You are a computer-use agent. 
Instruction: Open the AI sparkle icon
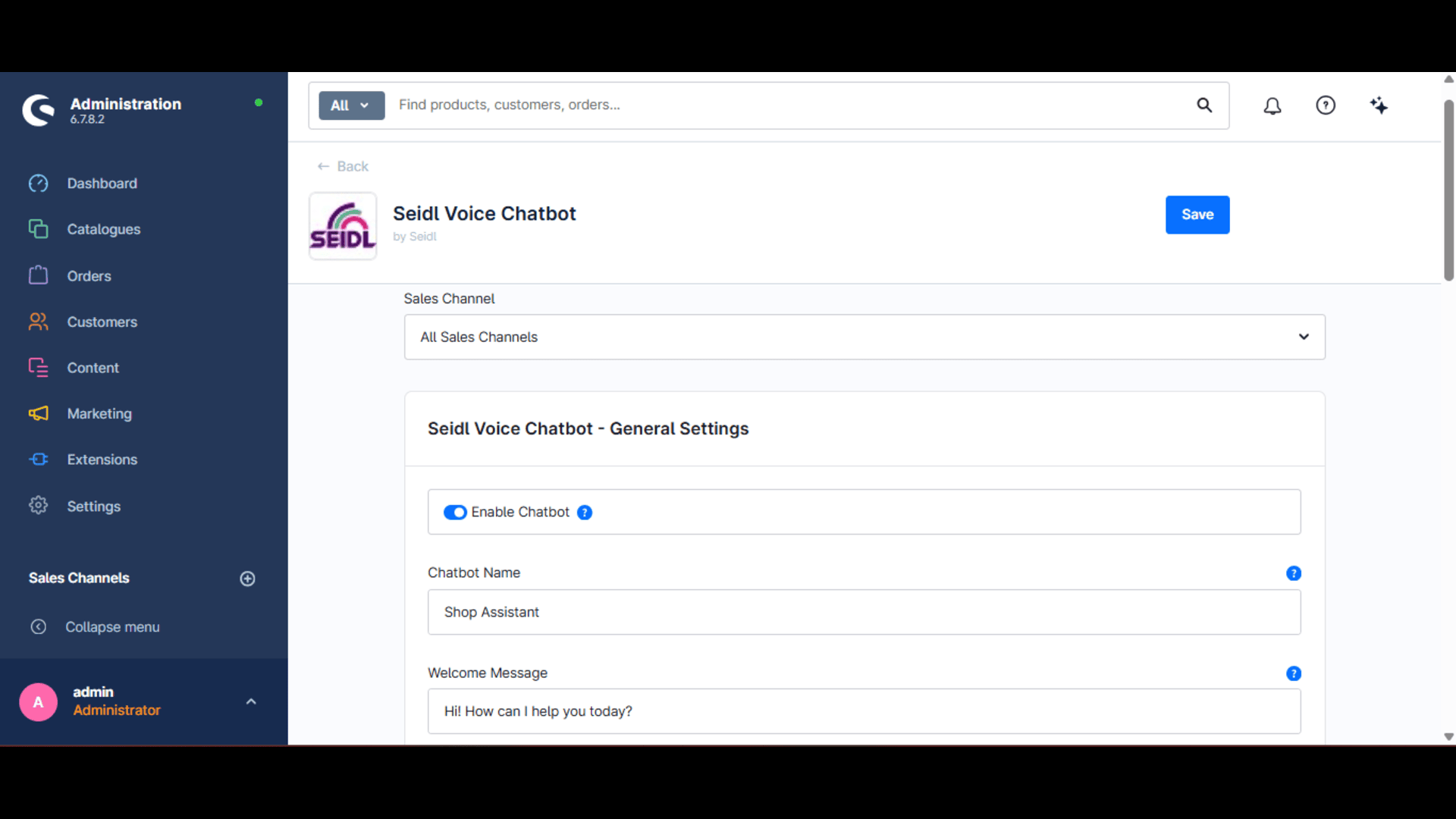[1379, 105]
